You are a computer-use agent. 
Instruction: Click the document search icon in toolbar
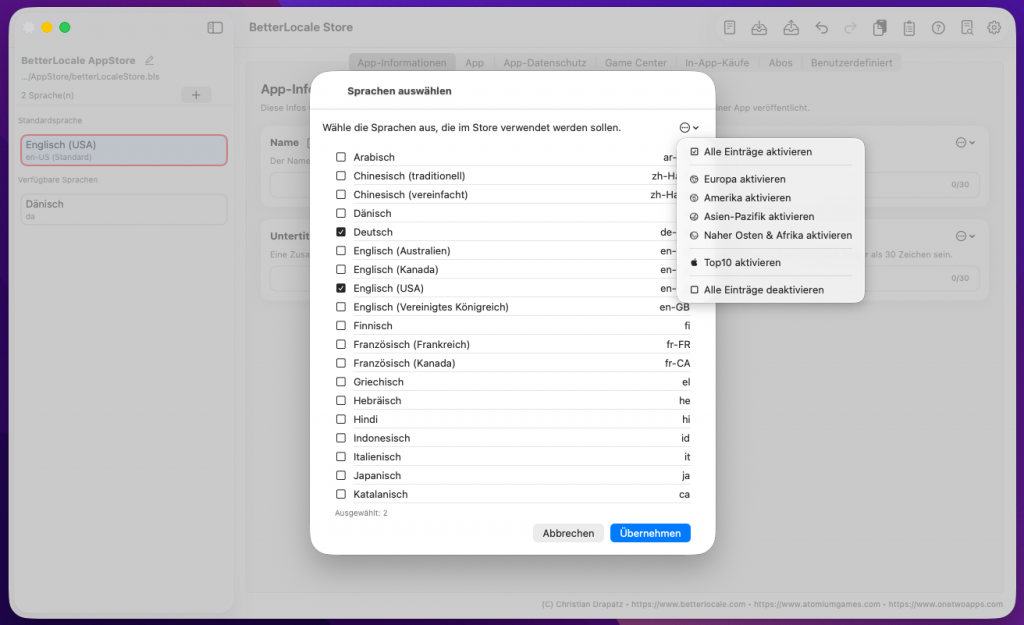(966, 28)
